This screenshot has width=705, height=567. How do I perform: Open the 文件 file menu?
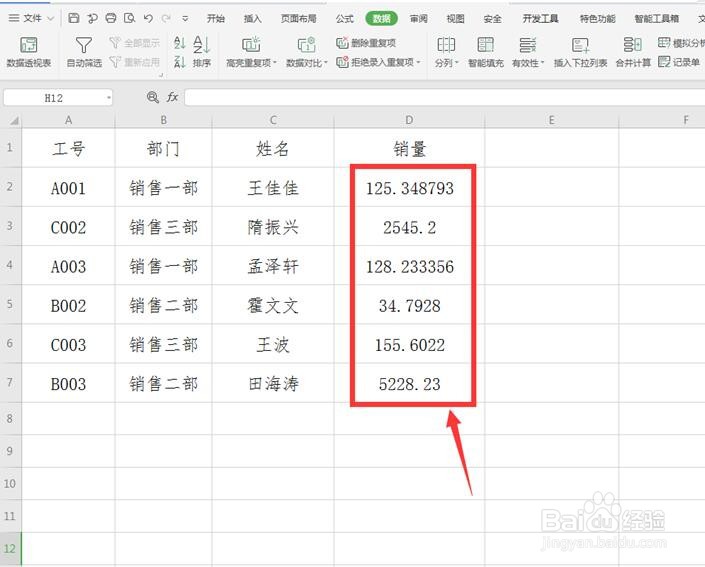[31, 18]
